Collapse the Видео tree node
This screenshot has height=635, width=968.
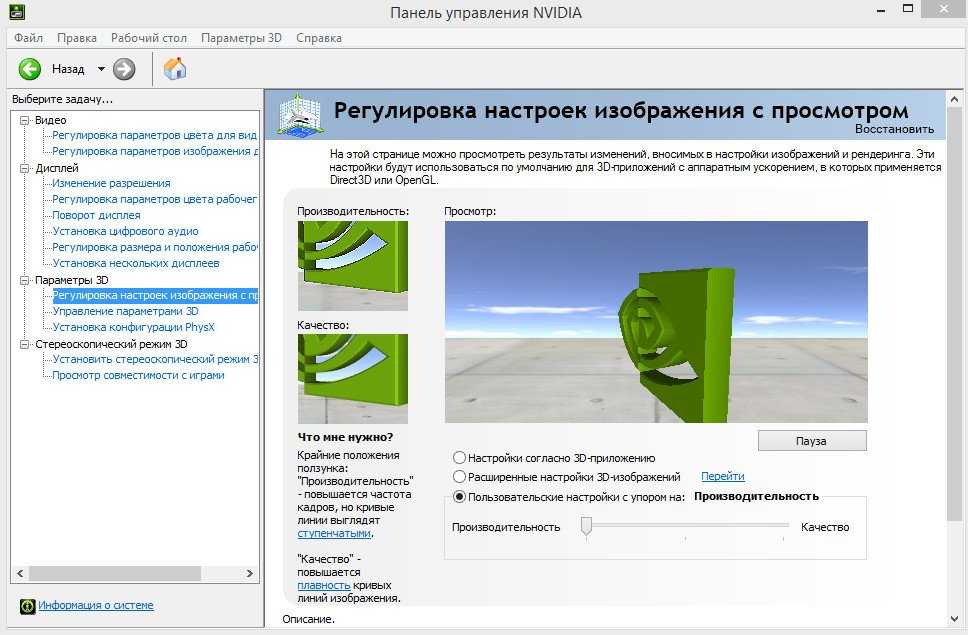click(x=26, y=120)
